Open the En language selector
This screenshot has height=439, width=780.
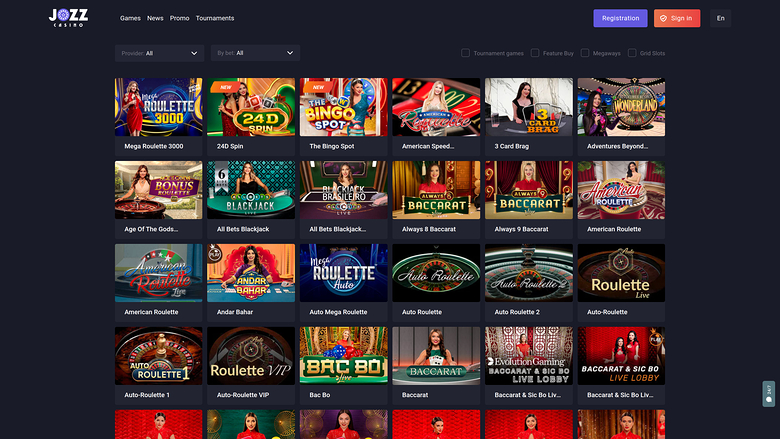[x=721, y=18]
